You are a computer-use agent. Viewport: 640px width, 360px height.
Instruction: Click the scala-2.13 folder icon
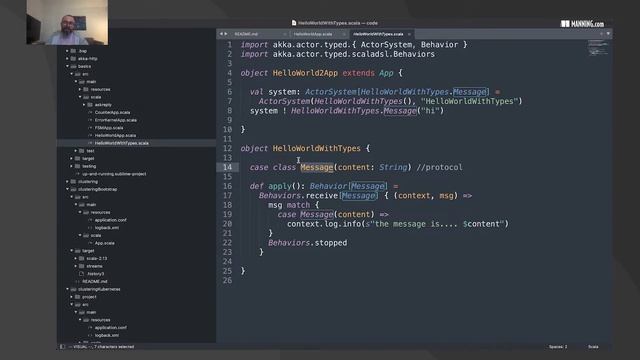pos(82,258)
